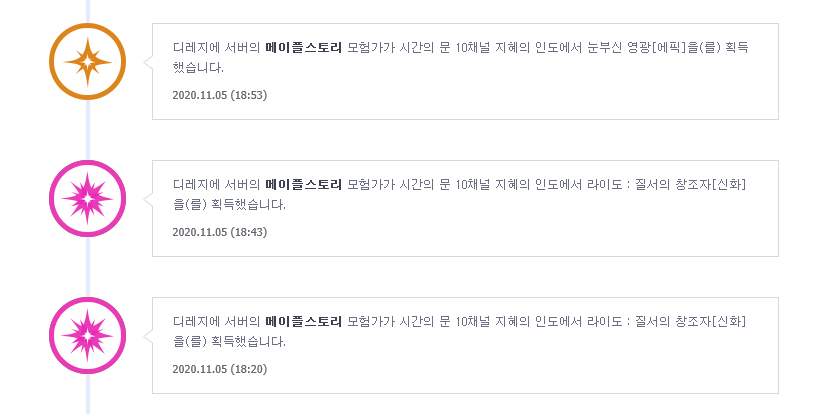
Task: Click the timestamp 2020.11.05 (18:43)
Action: coord(220,233)
